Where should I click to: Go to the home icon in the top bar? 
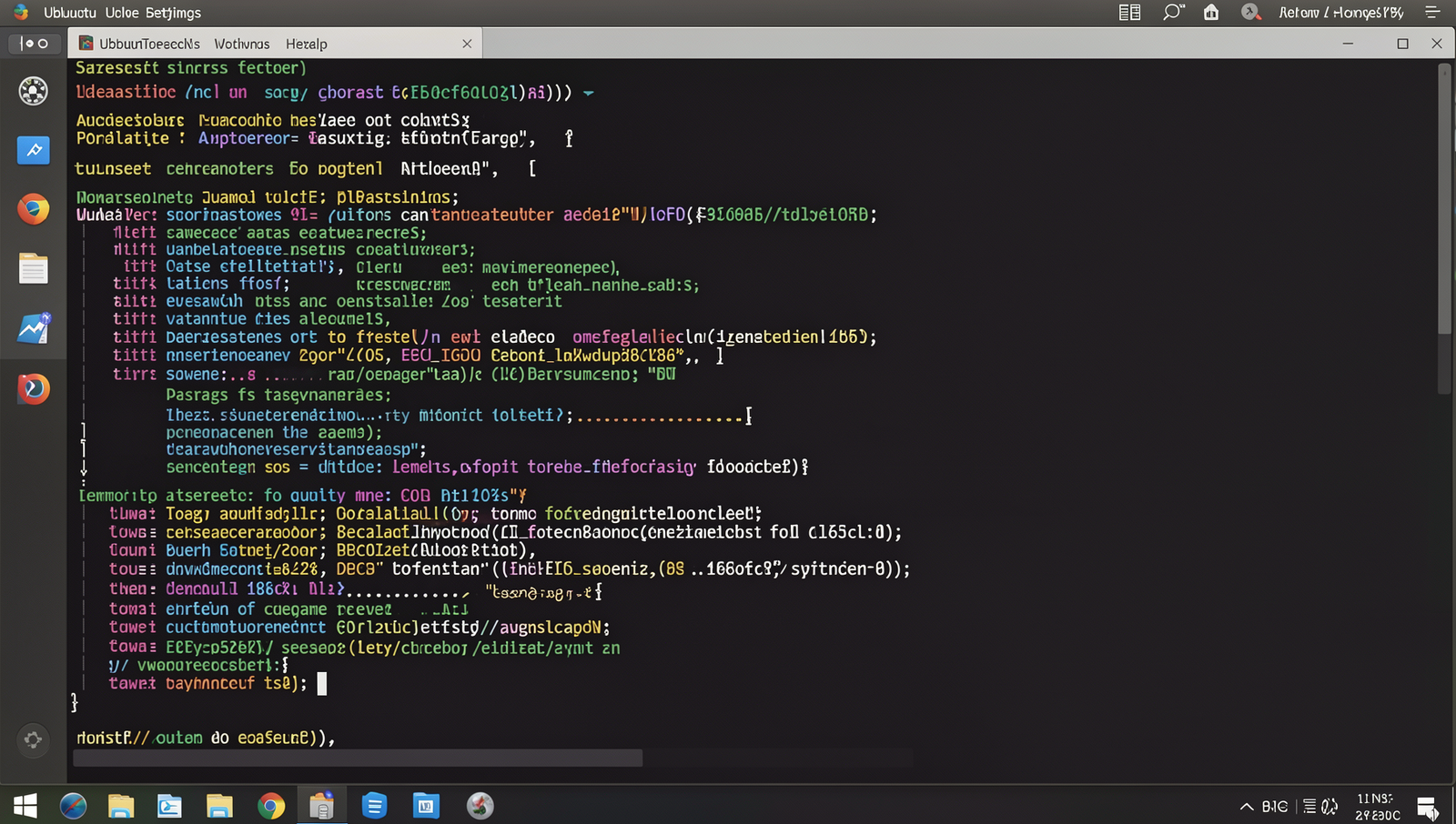coord(1211,13)
